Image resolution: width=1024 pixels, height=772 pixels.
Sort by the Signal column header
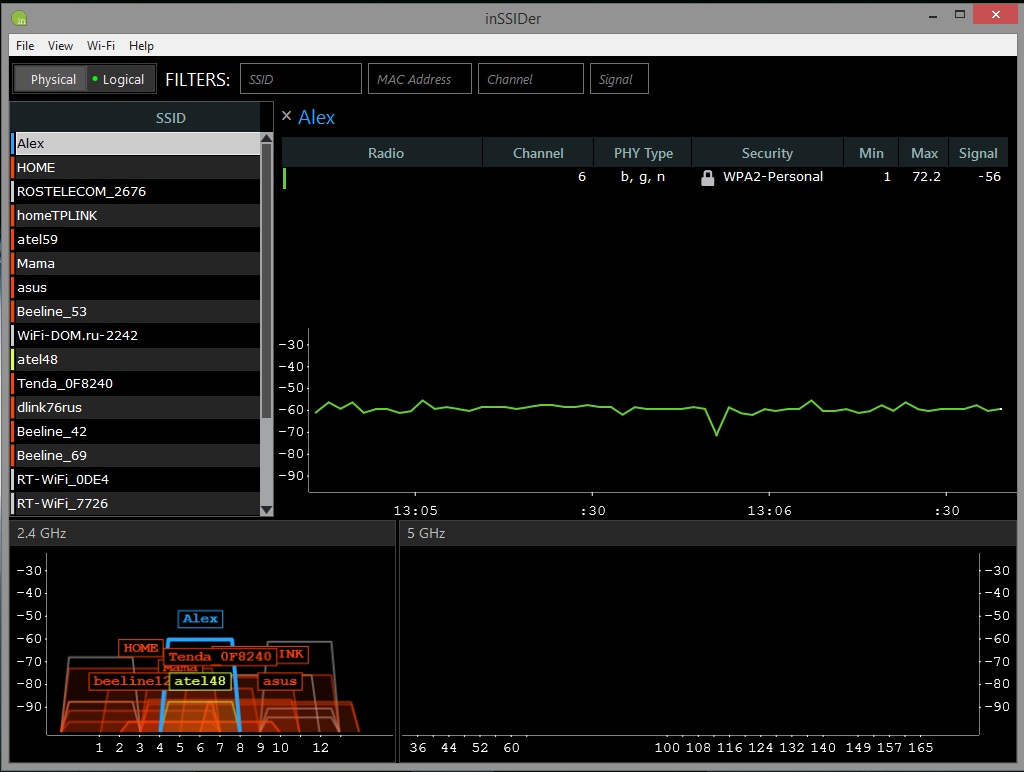pyautogui.click(x=977, y=153)
